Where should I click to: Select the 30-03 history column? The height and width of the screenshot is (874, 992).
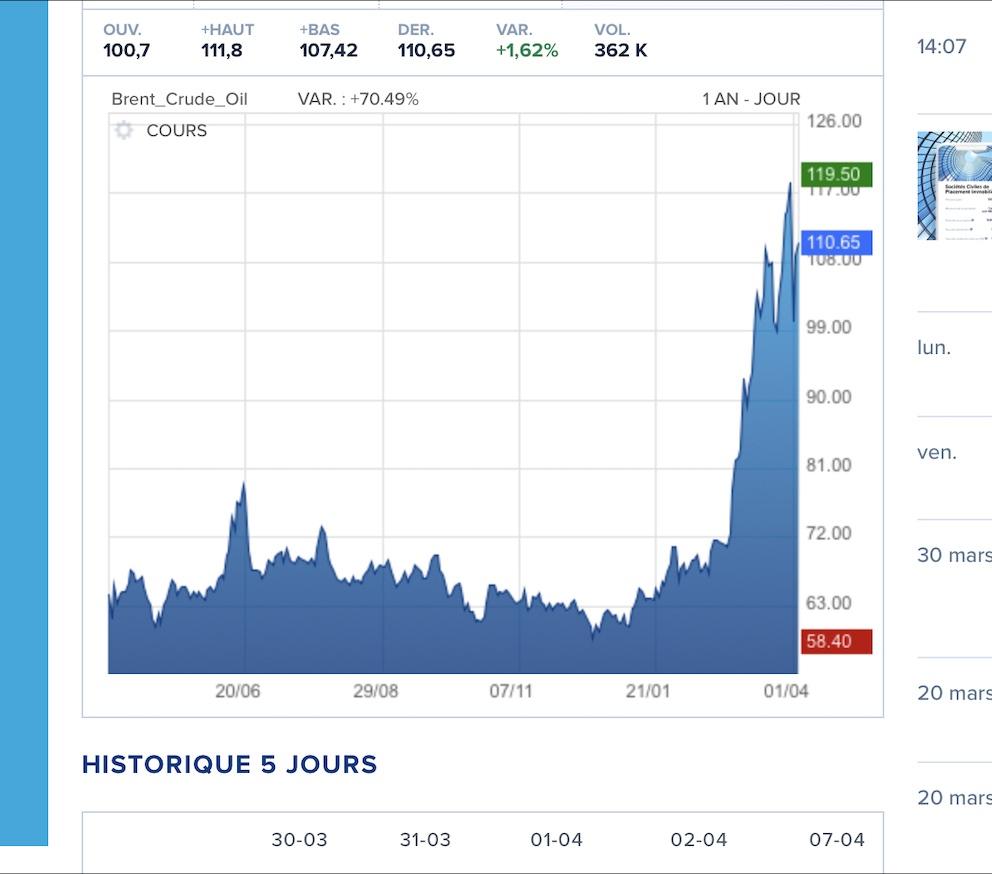click(x=299, y=840)
